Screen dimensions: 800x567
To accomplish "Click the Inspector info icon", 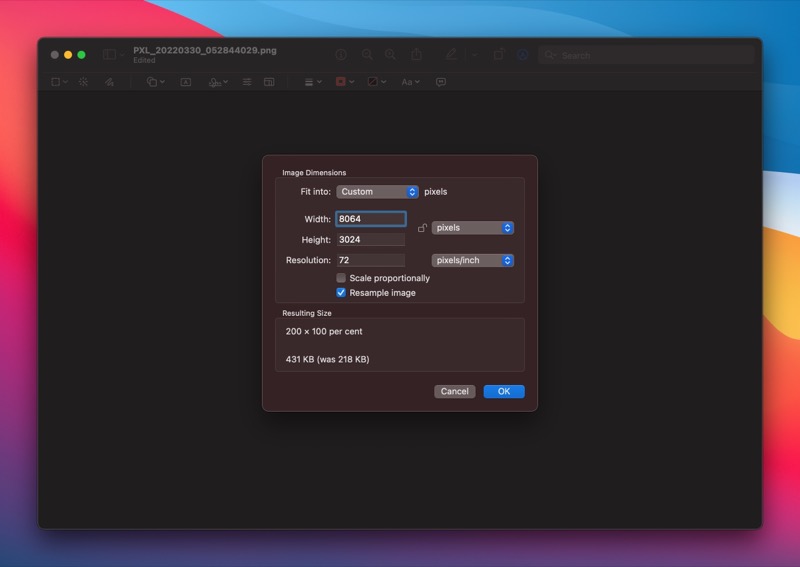I will tap(341, 55).
